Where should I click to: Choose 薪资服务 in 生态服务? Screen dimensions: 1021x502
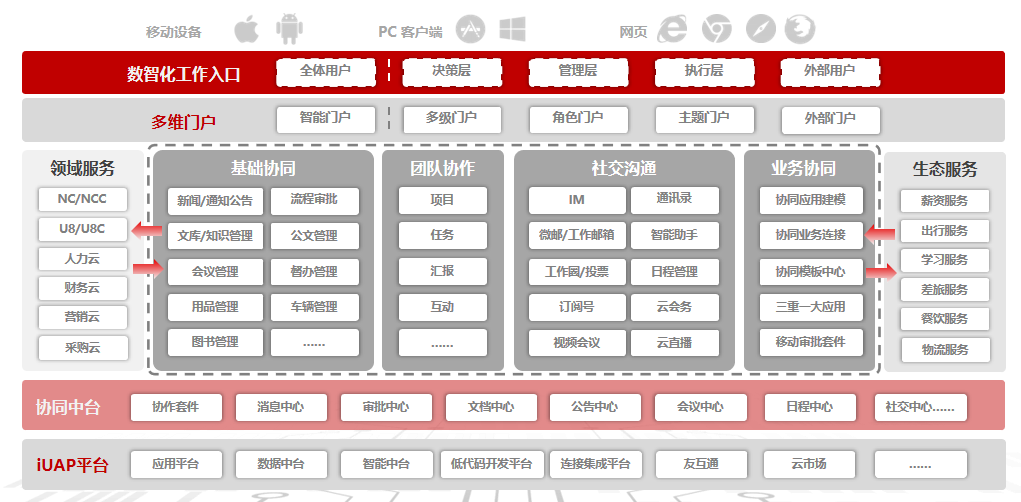944,201
